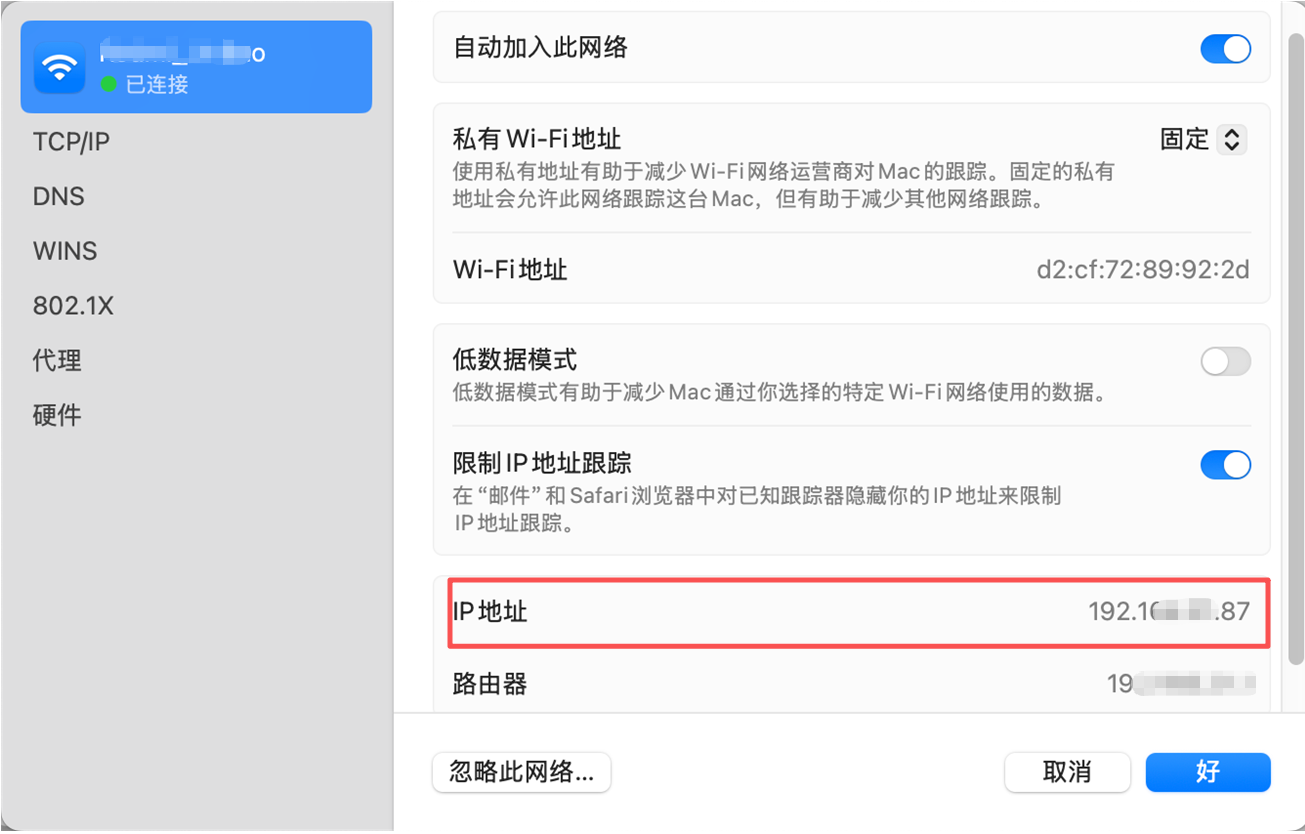The image size is (1305, 834).
Task: Open the 代理 (proxy) section
Action: click(57, 360)
